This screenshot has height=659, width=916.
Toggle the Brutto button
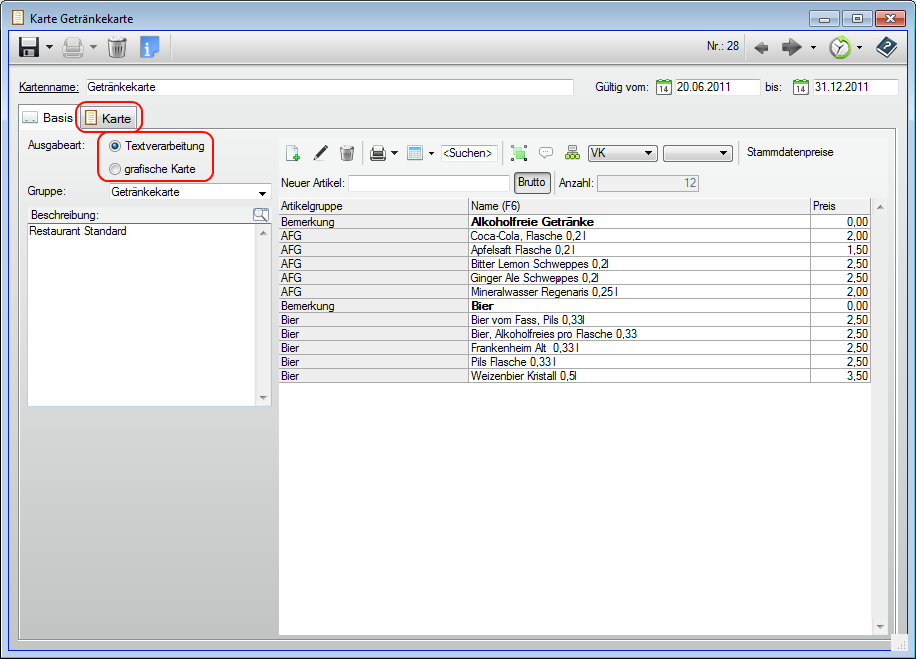531,183
